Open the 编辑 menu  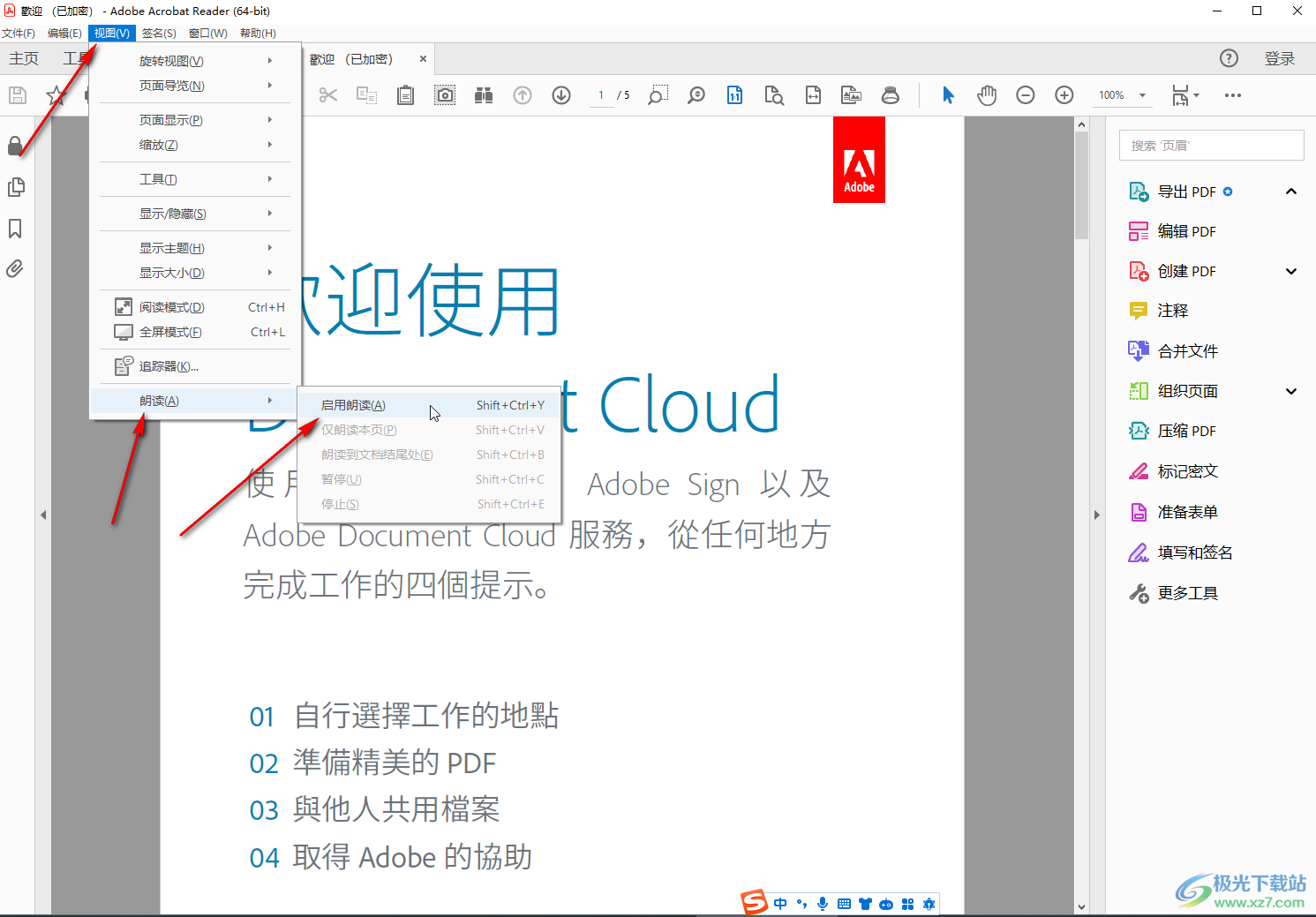[64, 34]
